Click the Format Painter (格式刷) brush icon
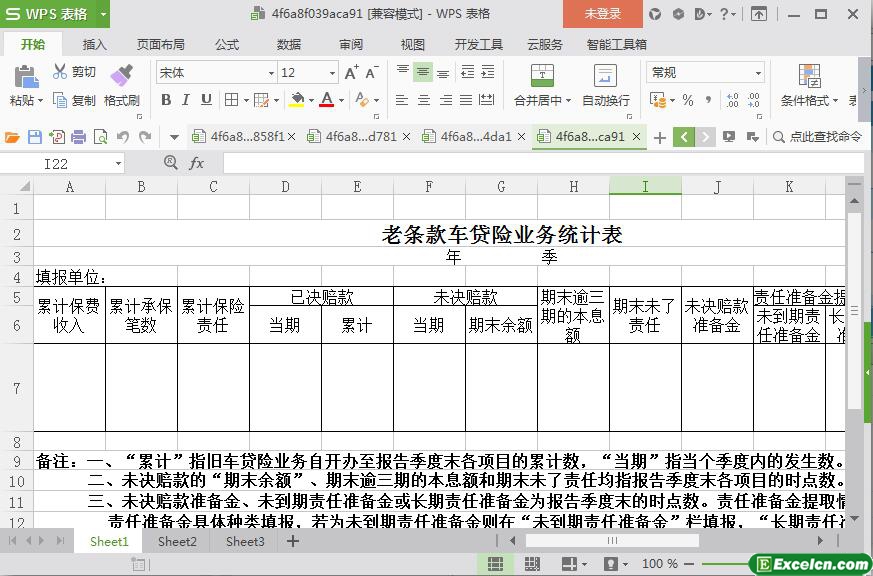The height and width of the screenshot is (576, 873). tap(121, 76)
